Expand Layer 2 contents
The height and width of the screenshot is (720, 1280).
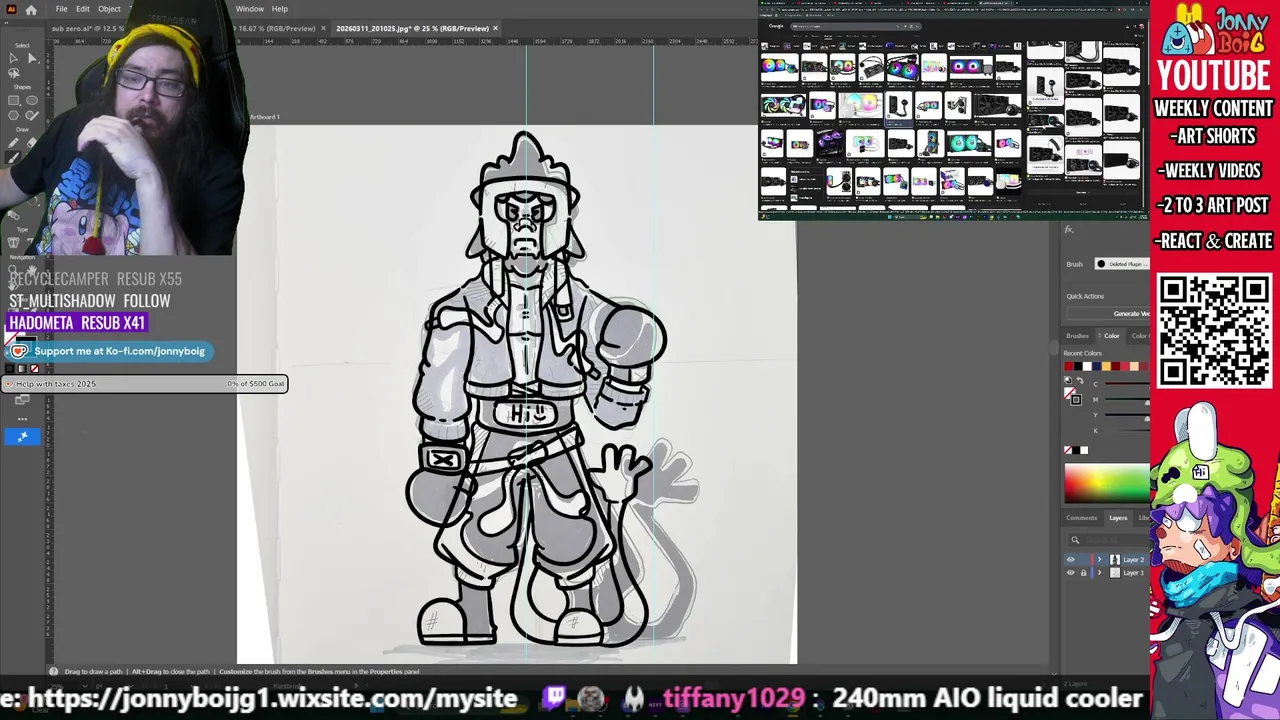(x=1099, y=560)
